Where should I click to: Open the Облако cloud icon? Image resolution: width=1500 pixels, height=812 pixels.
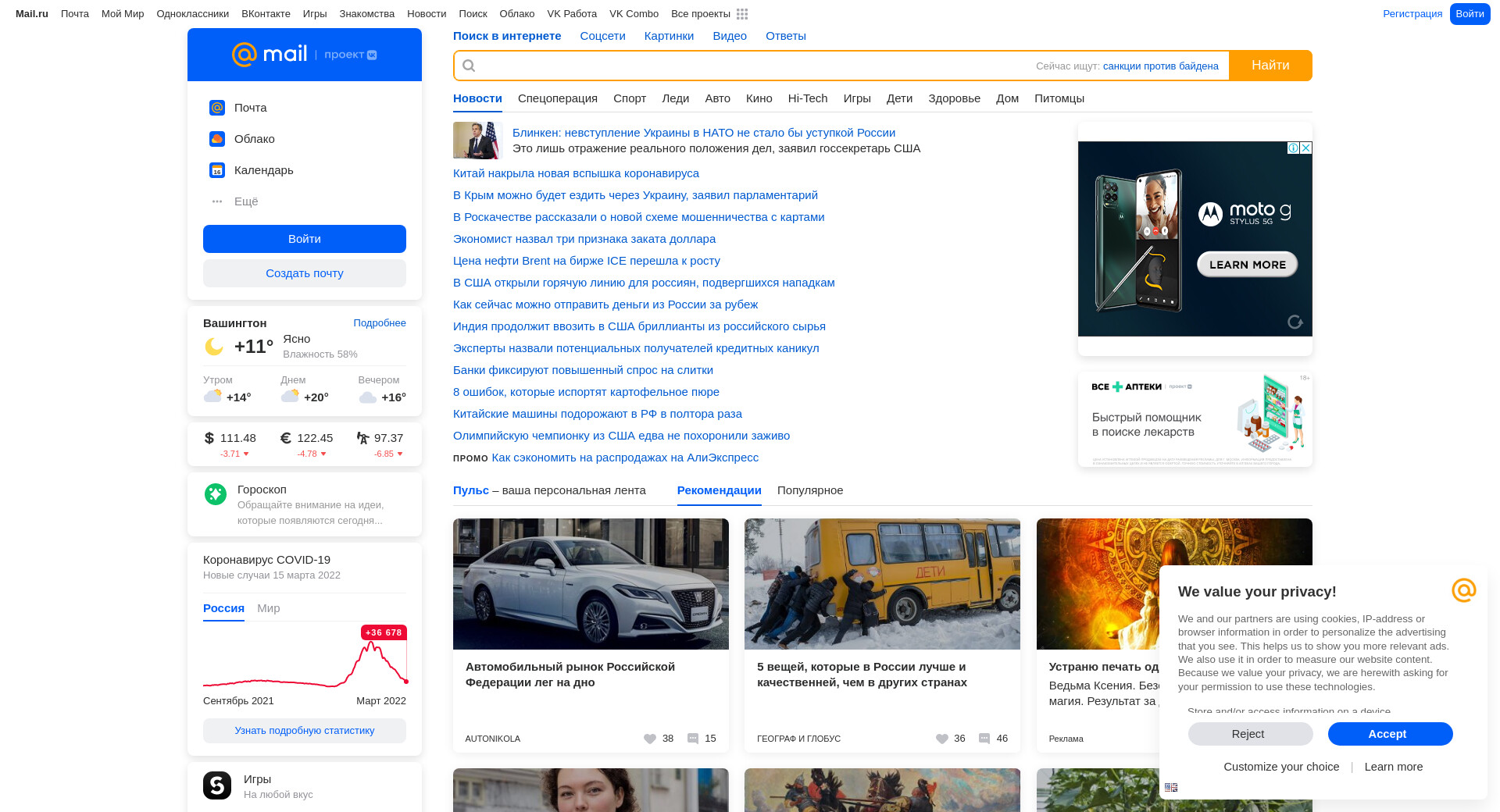pos(217,139)
